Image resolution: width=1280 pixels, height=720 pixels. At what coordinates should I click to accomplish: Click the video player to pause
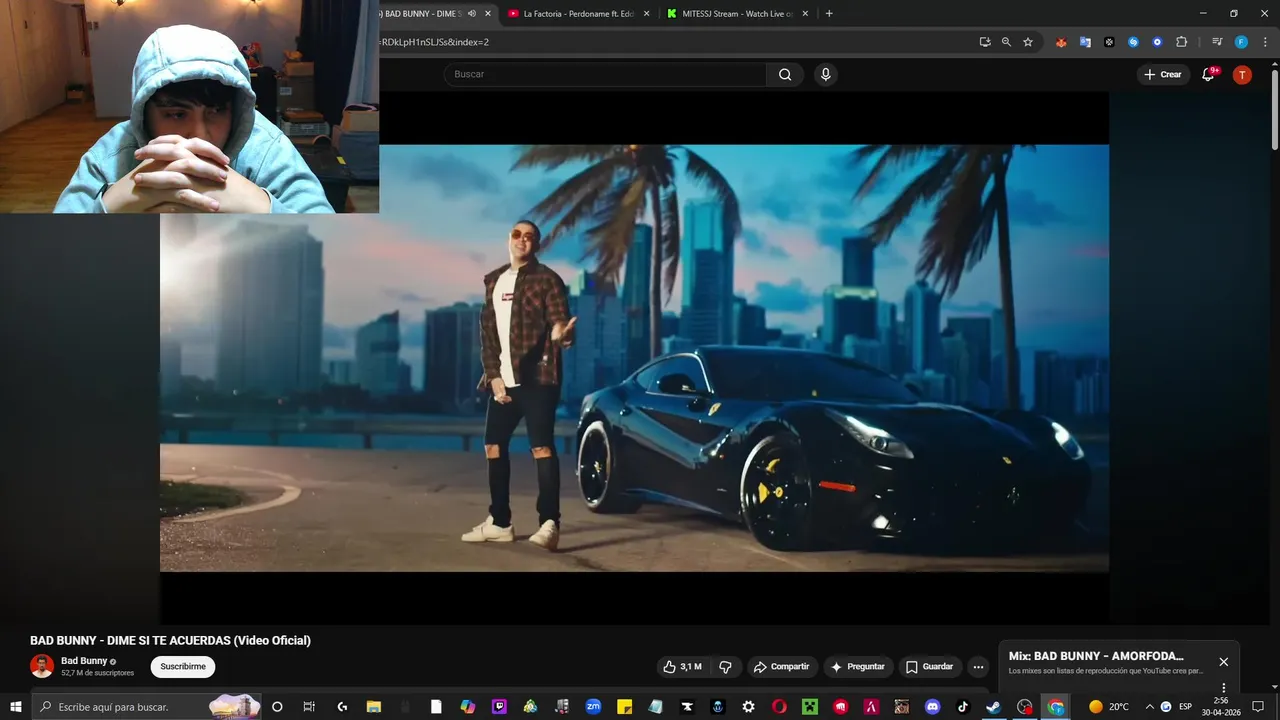point(634,358)
